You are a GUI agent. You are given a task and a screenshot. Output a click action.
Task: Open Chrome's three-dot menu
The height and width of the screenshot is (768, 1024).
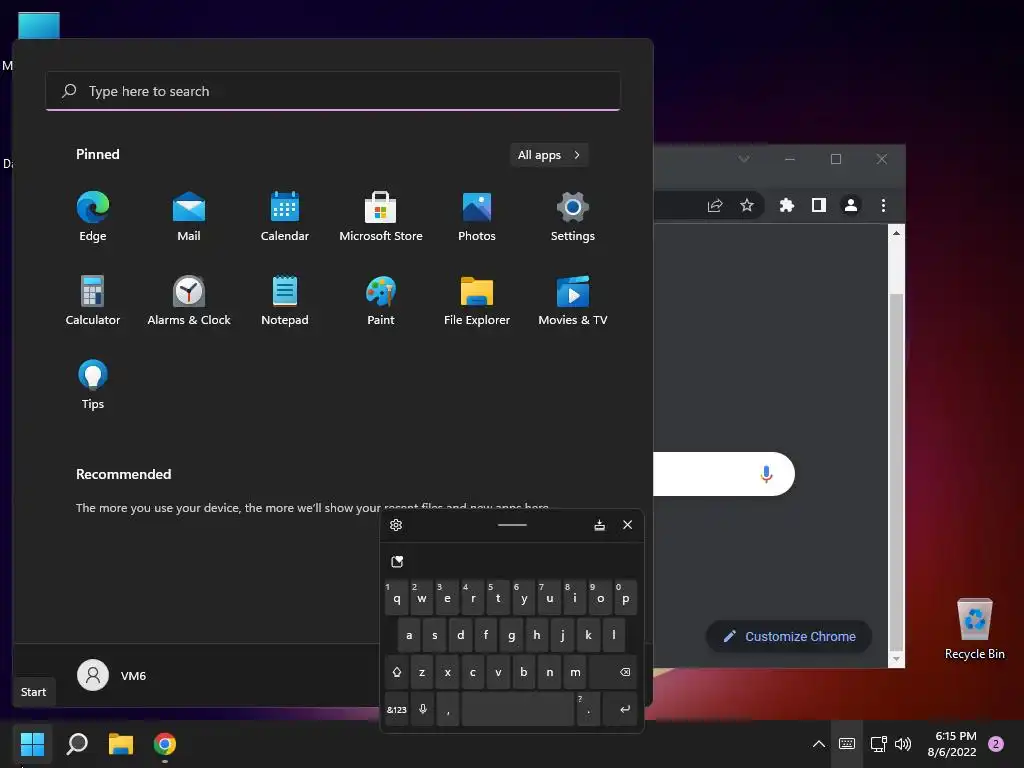pos(883,206)
